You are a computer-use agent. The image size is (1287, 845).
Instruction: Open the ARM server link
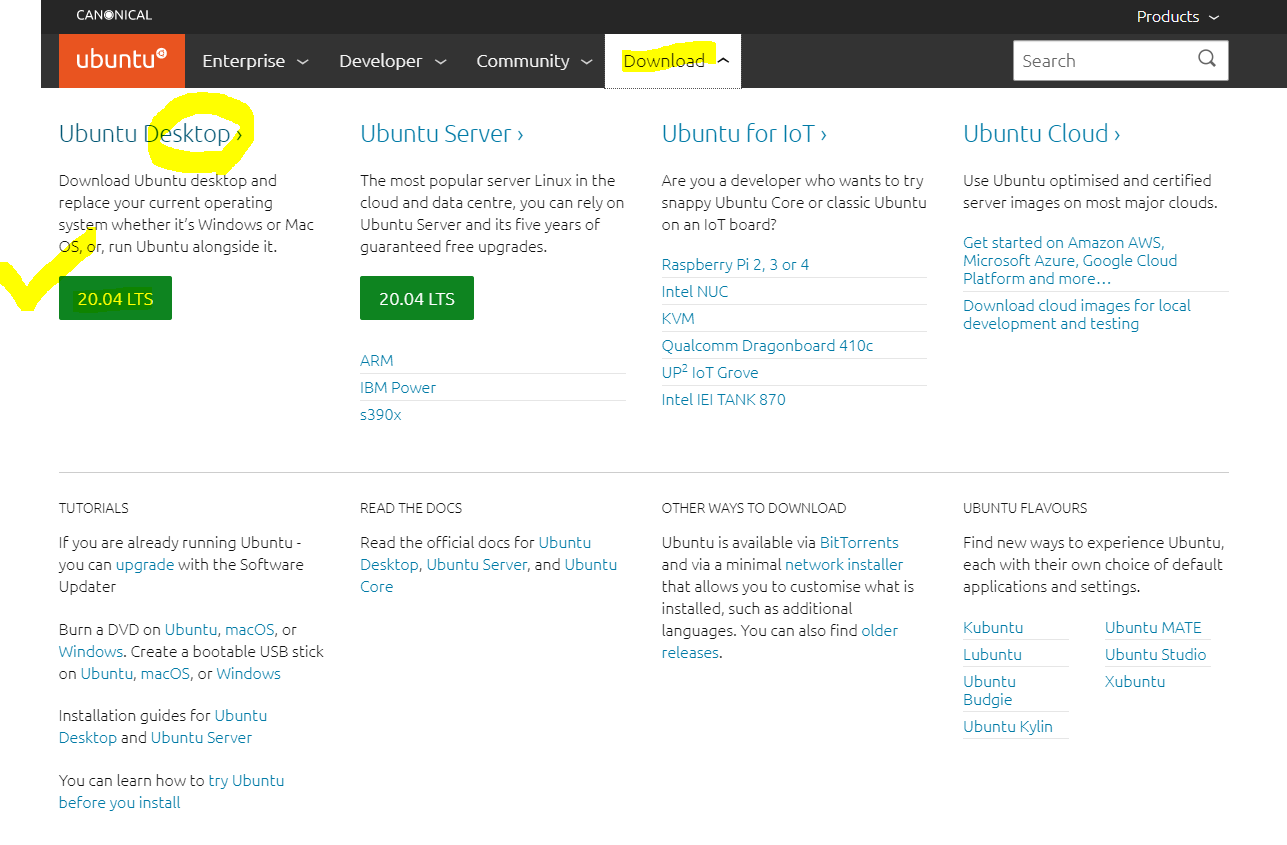pyautogui.click(x=377, y=360)
